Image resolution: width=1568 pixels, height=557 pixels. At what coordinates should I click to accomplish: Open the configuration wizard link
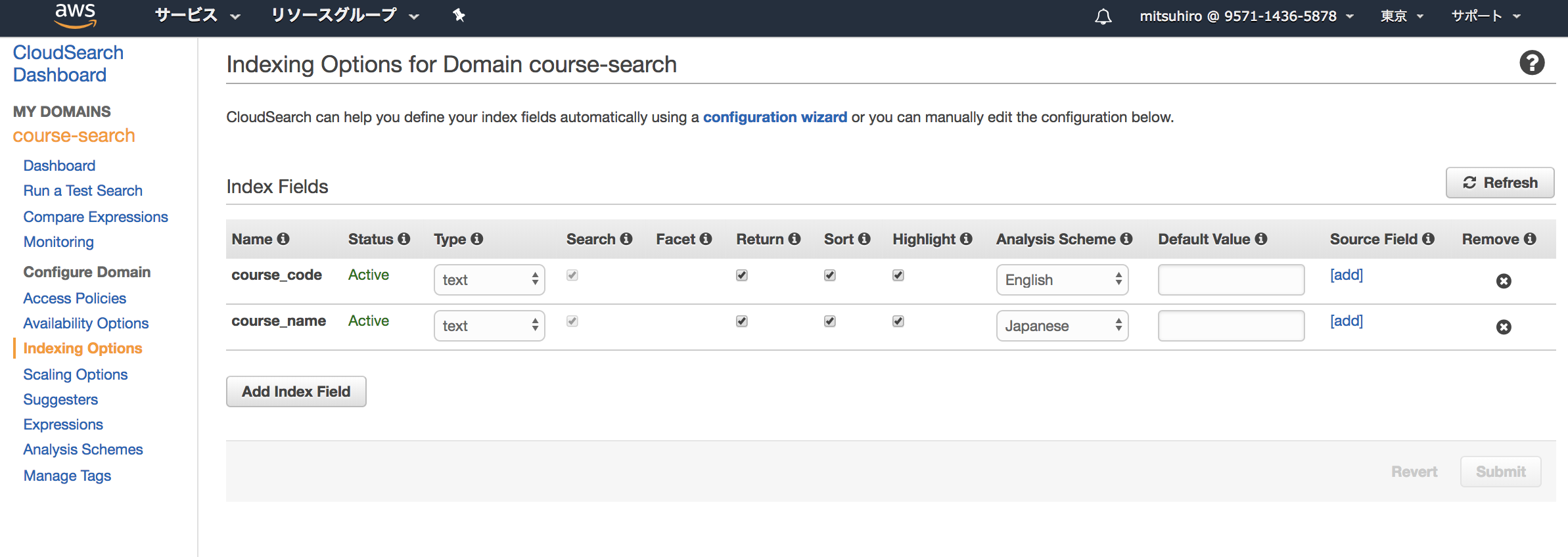(775, 117)
